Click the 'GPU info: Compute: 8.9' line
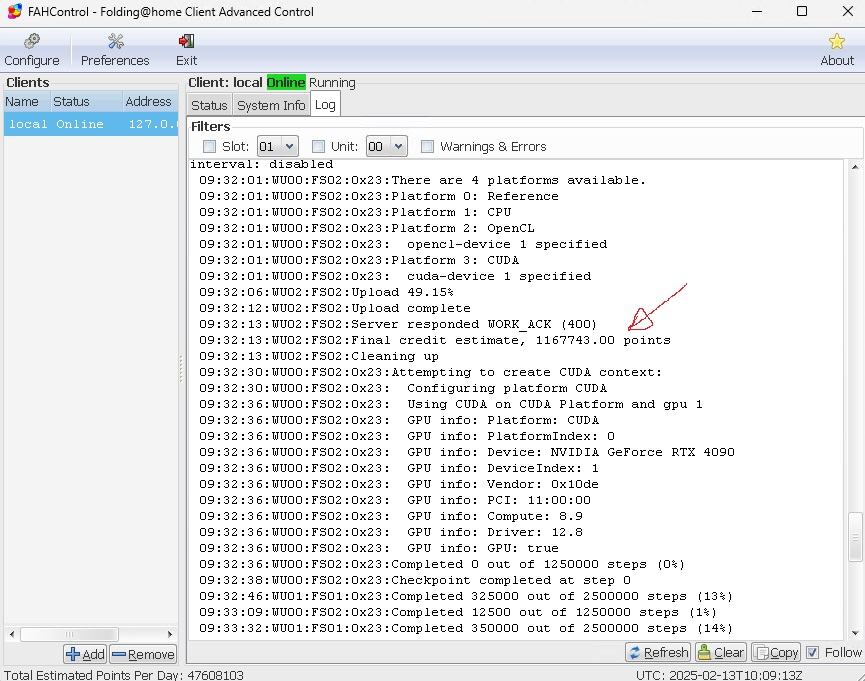865x681 pixels. [391, 516]
